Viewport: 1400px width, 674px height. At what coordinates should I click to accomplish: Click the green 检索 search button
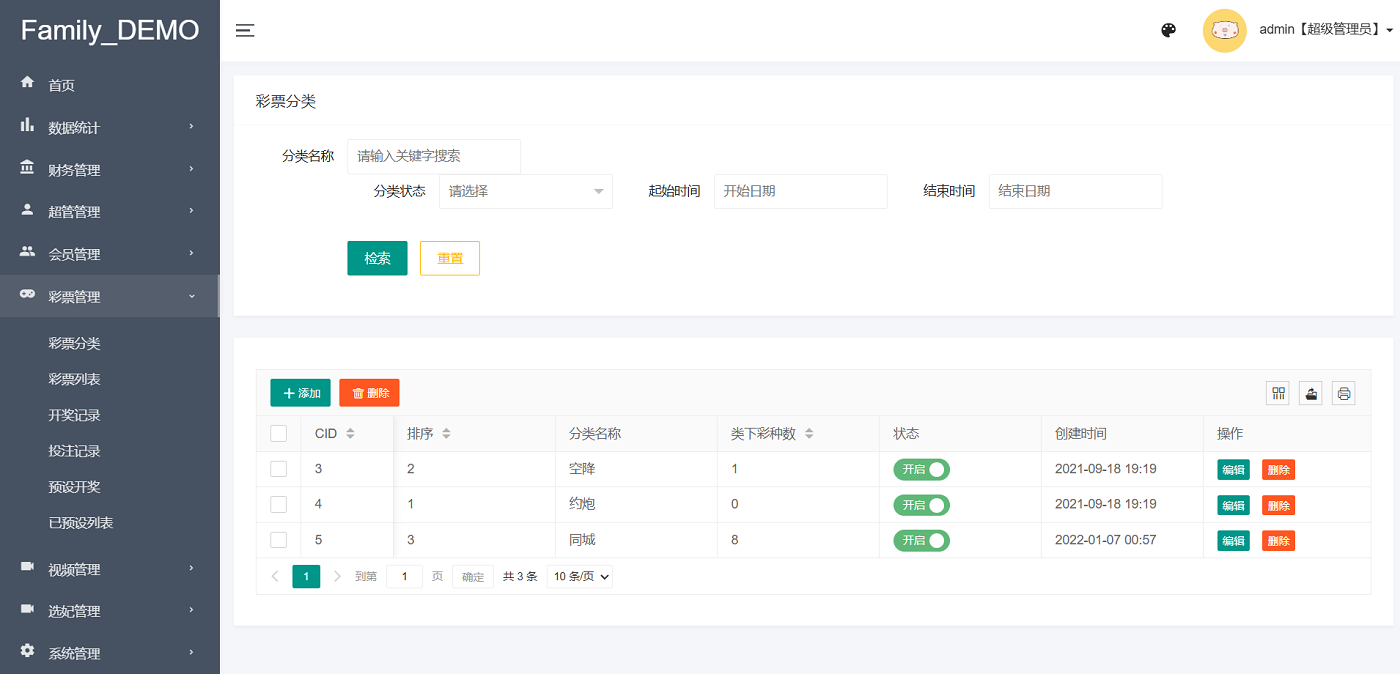tap(377, 258)
